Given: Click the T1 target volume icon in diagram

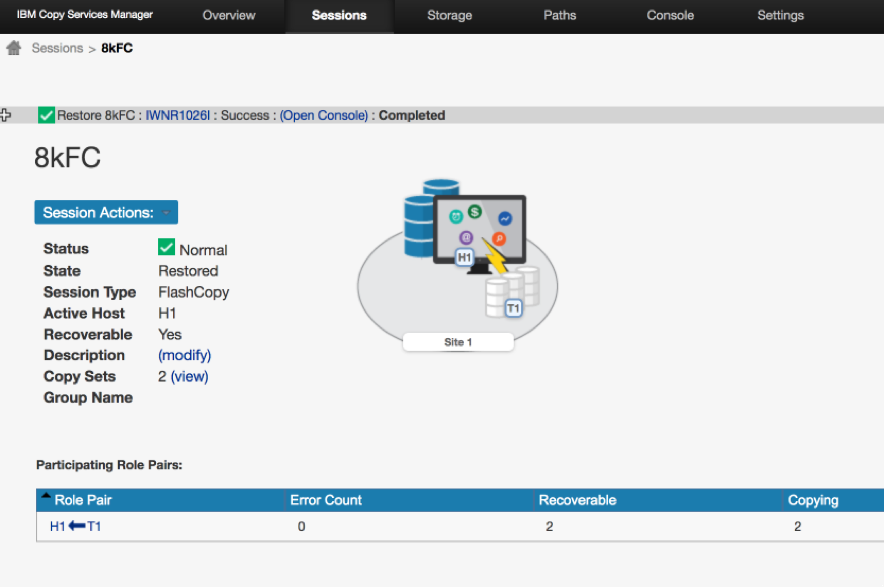Looking at the screenshot, I should [513, 308].
